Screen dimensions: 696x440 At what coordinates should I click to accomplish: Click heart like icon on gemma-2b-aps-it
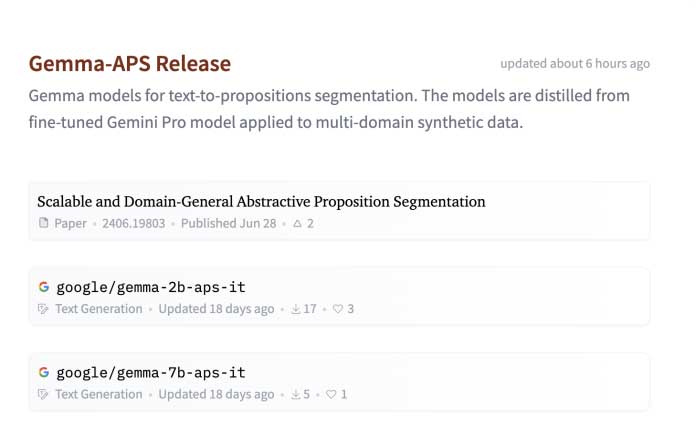click(x=338, y=309)
